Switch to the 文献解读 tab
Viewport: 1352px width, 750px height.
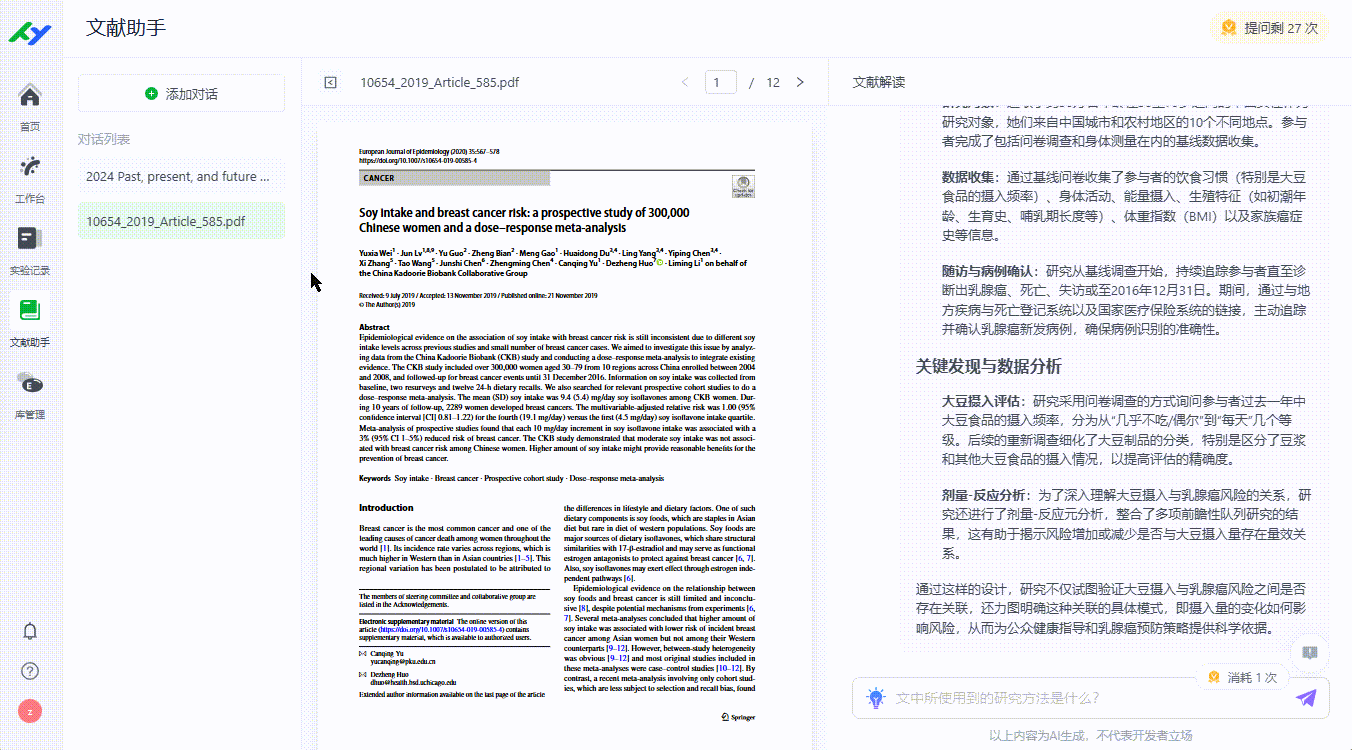pos(878,82)
